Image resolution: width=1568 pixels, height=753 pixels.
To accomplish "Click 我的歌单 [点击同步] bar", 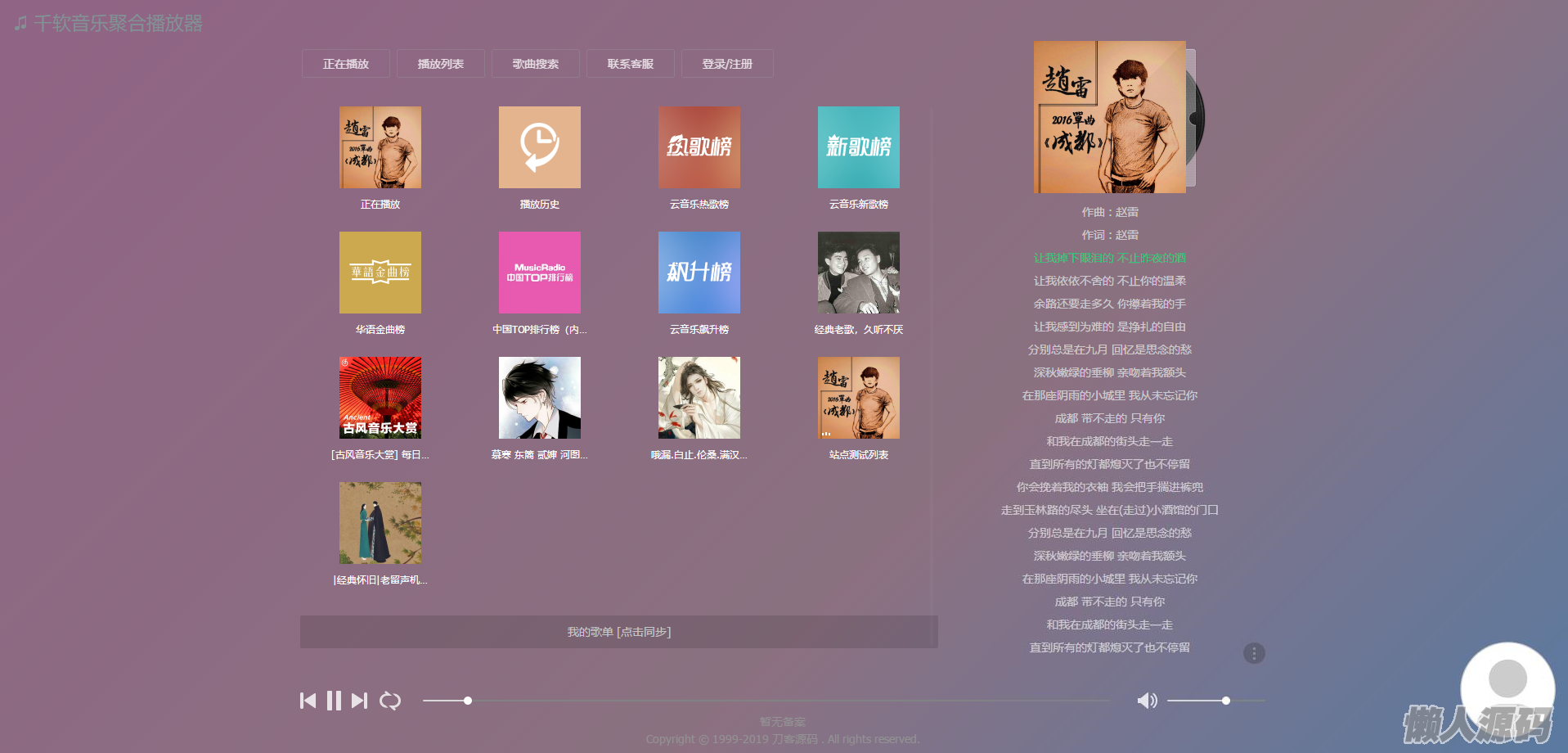I will click(x=619, y=632).
